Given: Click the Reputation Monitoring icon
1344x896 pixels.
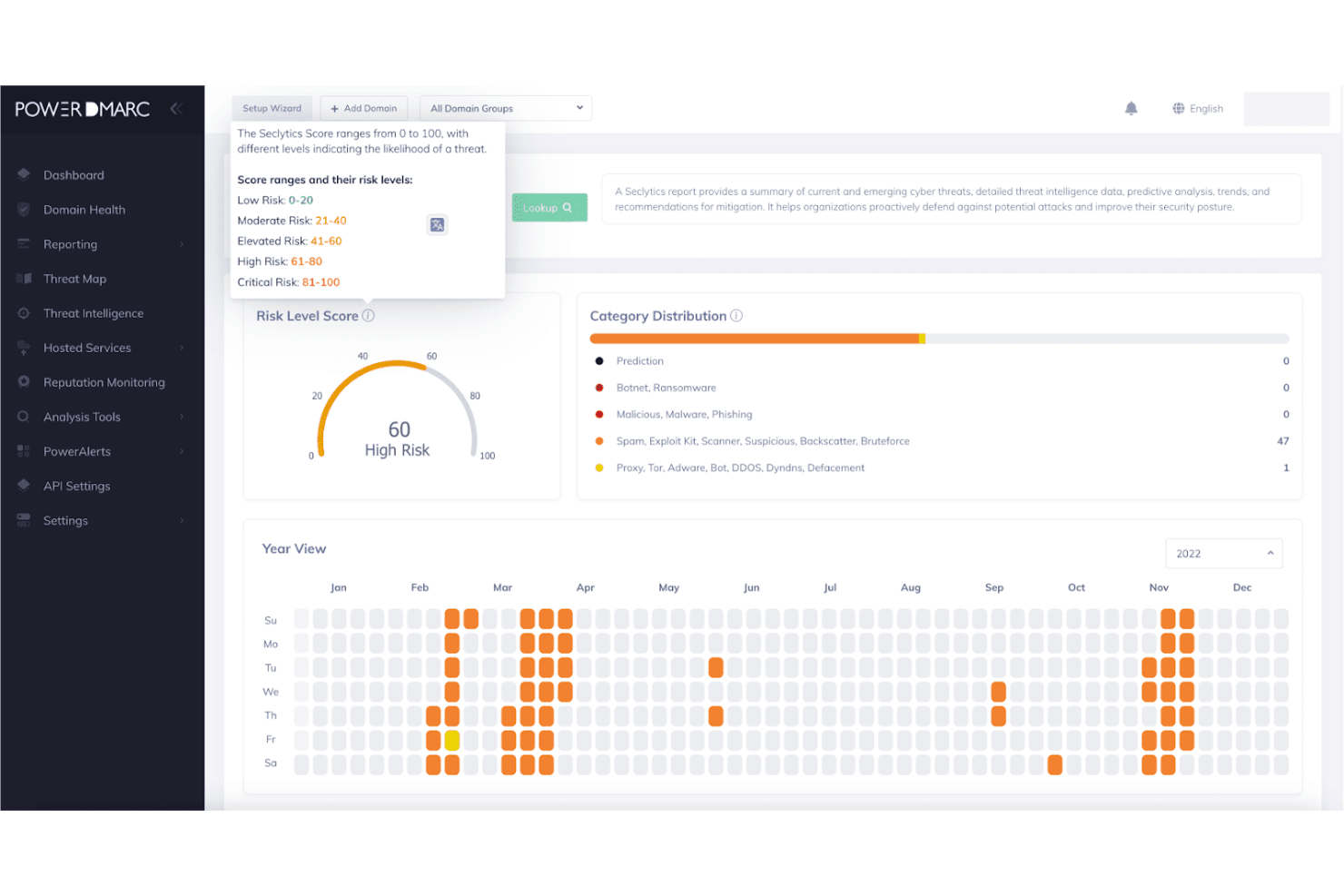Looking at the screenshot, I should 24,381.
